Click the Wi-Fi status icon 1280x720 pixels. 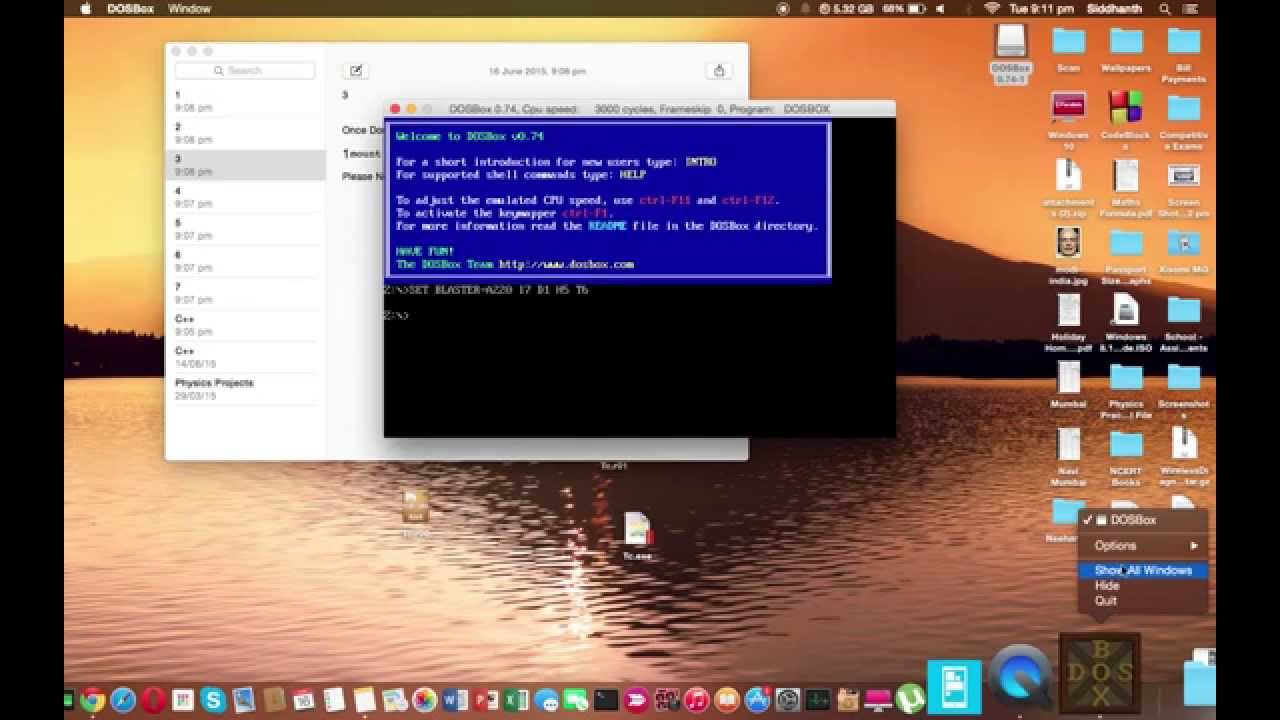[992, 8]
